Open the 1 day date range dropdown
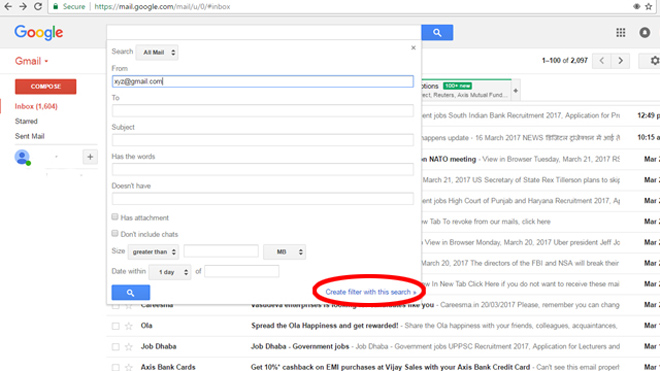 click(170, 272)
